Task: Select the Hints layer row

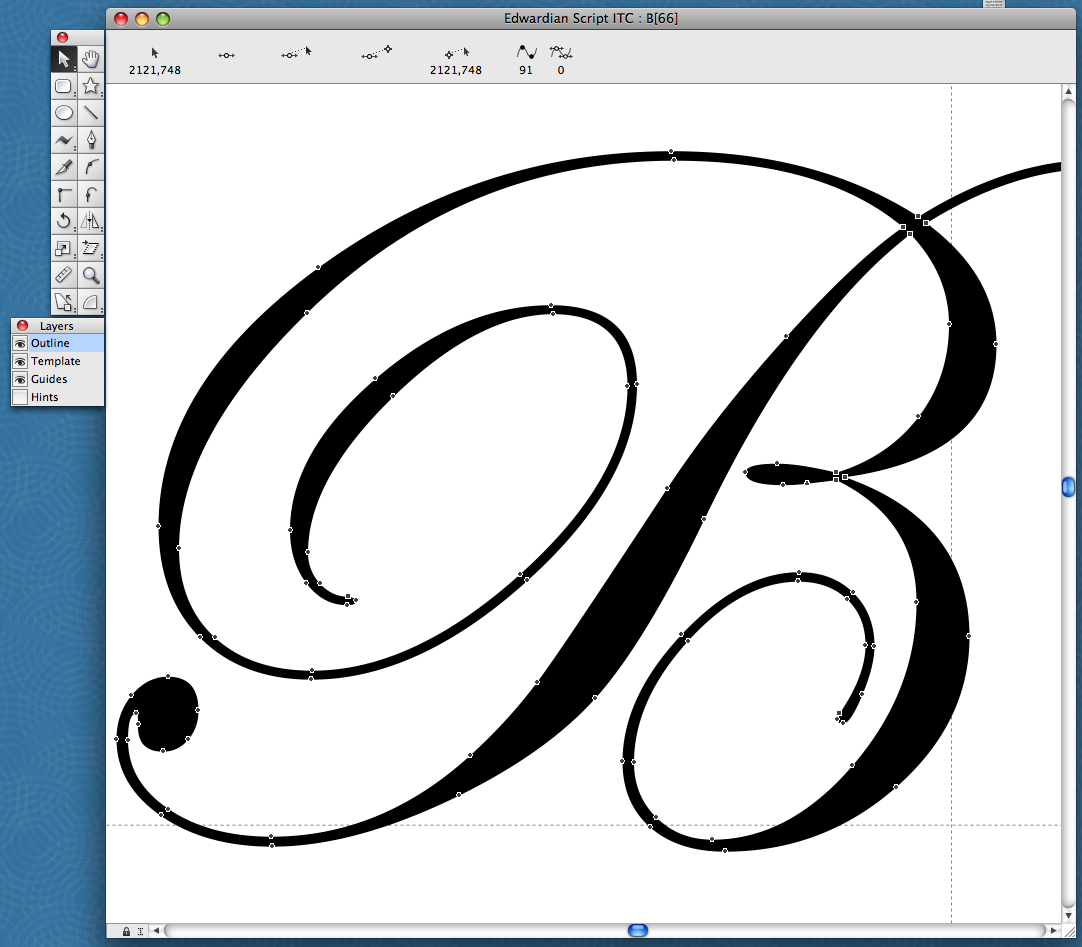Action: [58, 397]
